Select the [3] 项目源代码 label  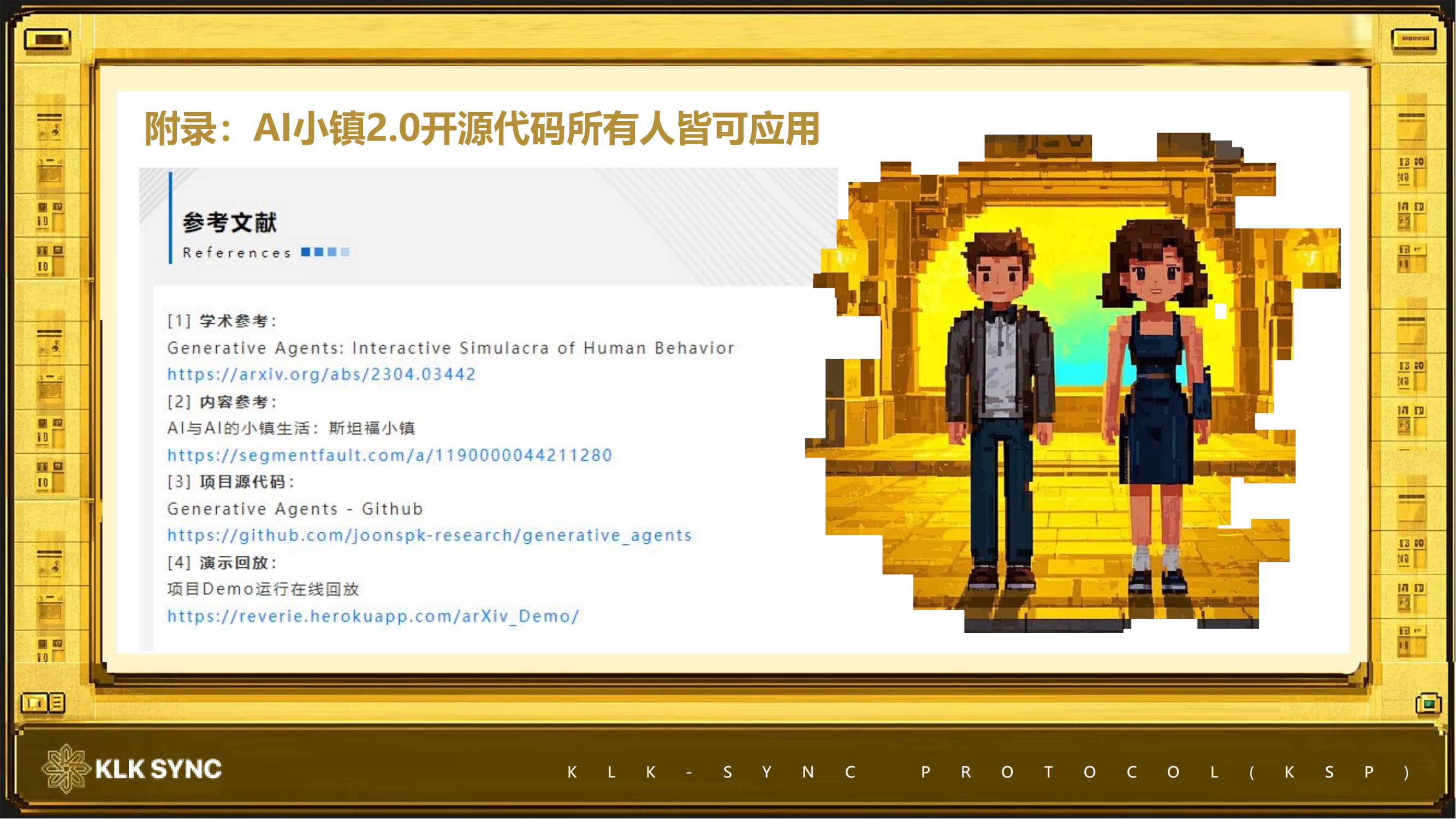230,482
